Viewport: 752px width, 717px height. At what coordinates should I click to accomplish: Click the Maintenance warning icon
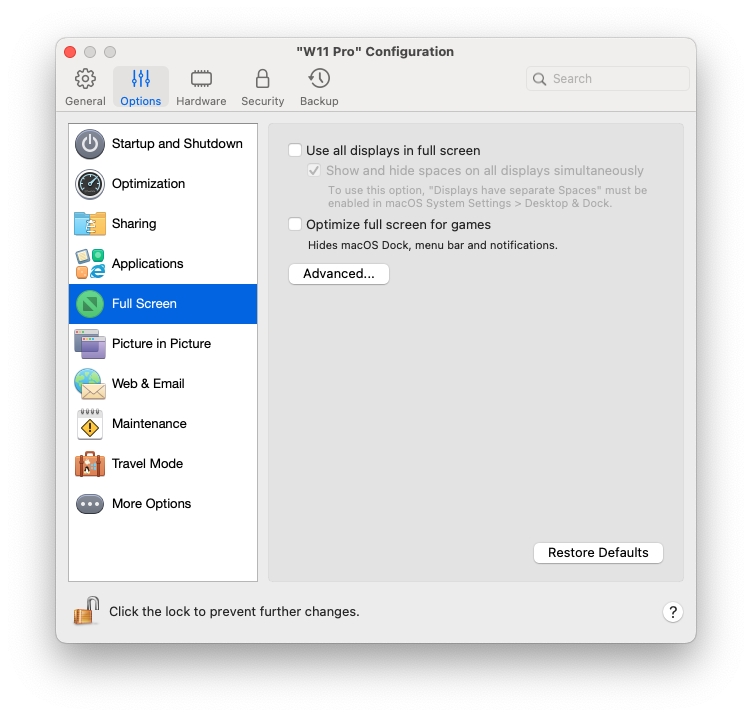(x=90, y=424)
